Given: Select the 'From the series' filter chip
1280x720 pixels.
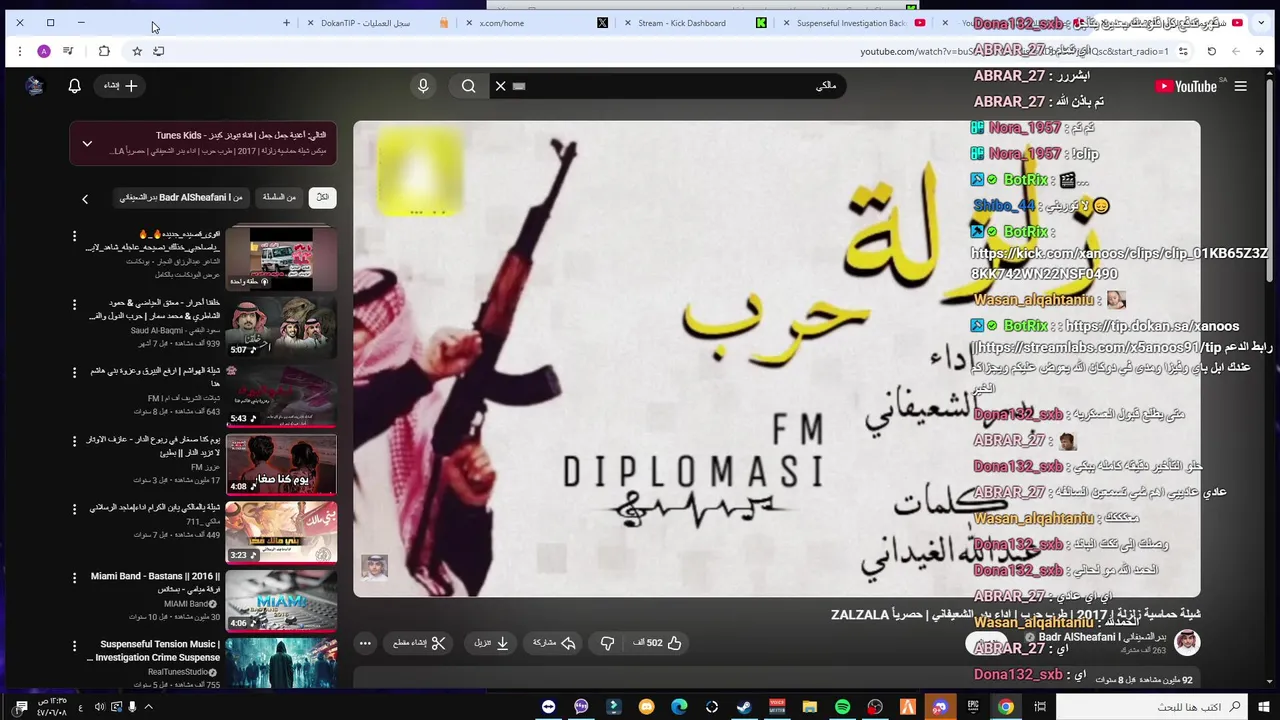Looking at the screenshot, I should (x=279, y=197).
